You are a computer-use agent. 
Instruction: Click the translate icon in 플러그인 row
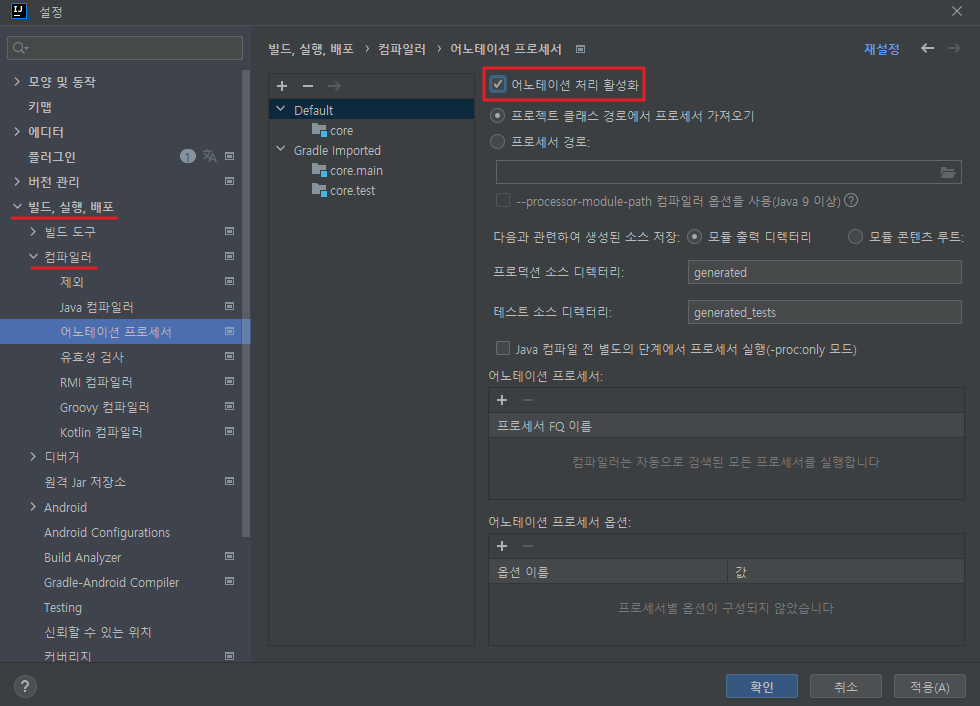pyautogui.click(x=209, y=156)
